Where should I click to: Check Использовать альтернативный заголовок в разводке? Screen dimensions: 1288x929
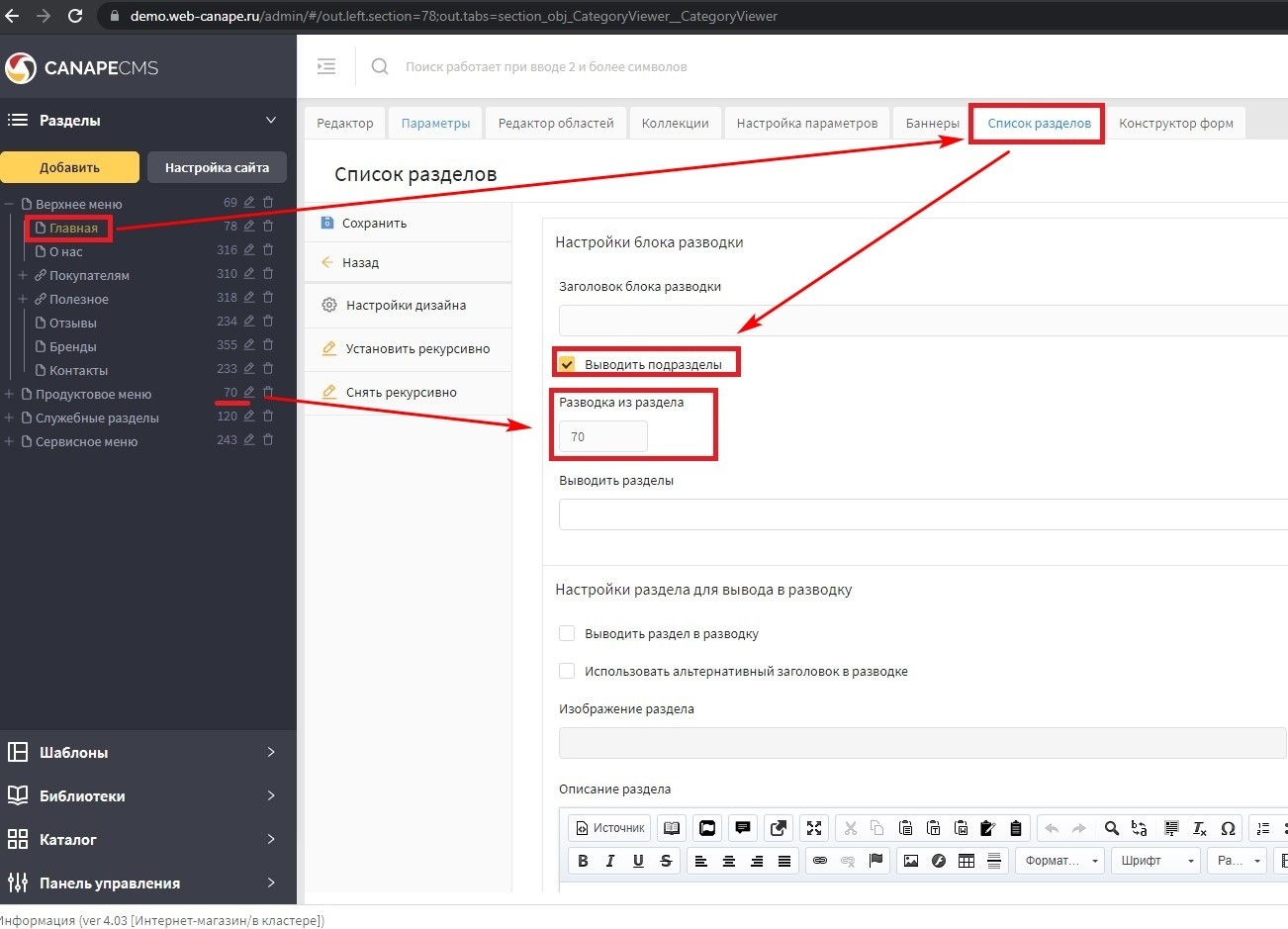click(567, 671)
